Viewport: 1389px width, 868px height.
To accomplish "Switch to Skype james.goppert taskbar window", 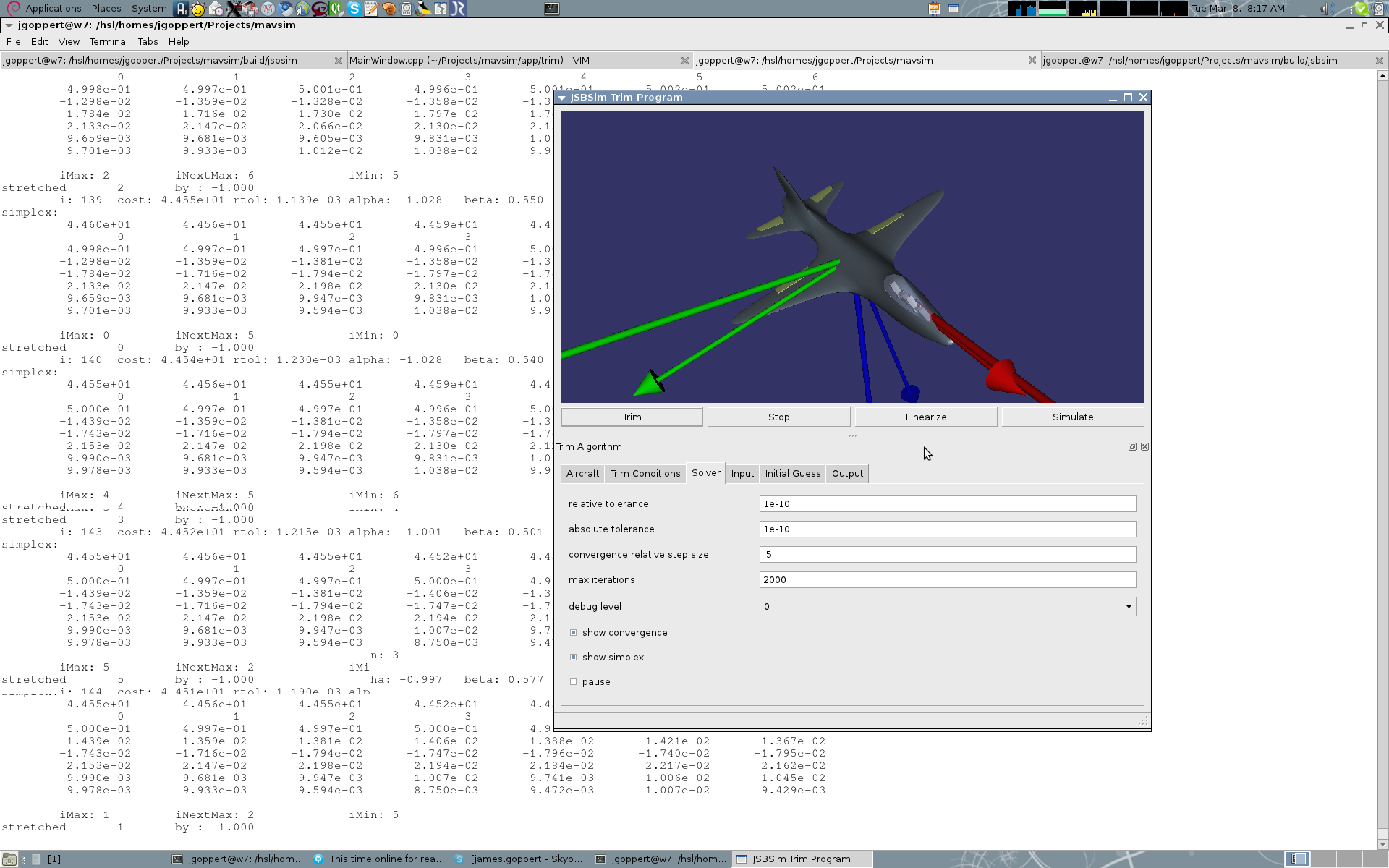I will (518, 859).
